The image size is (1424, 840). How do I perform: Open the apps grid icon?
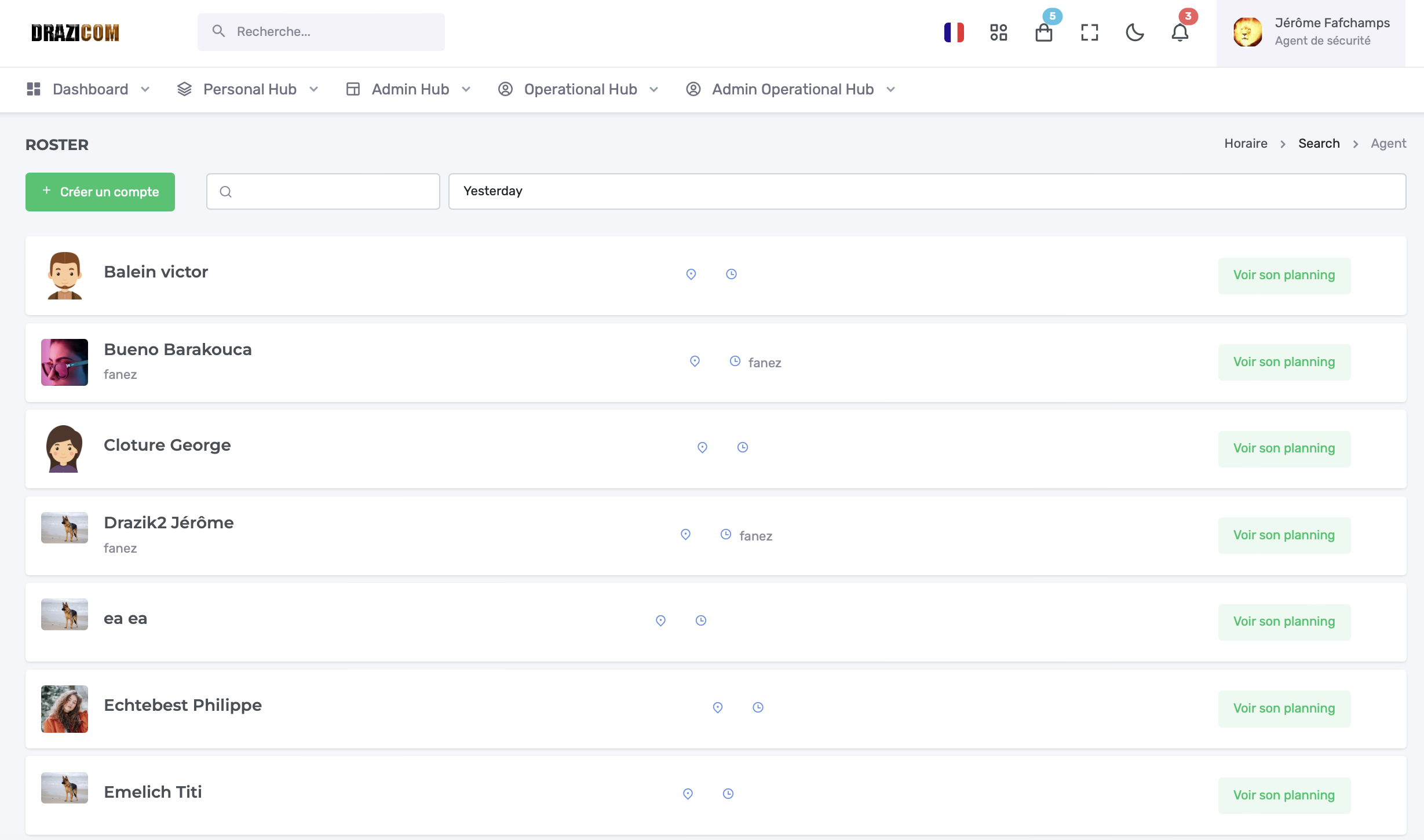pyautogui.click(x=998, y=32)
